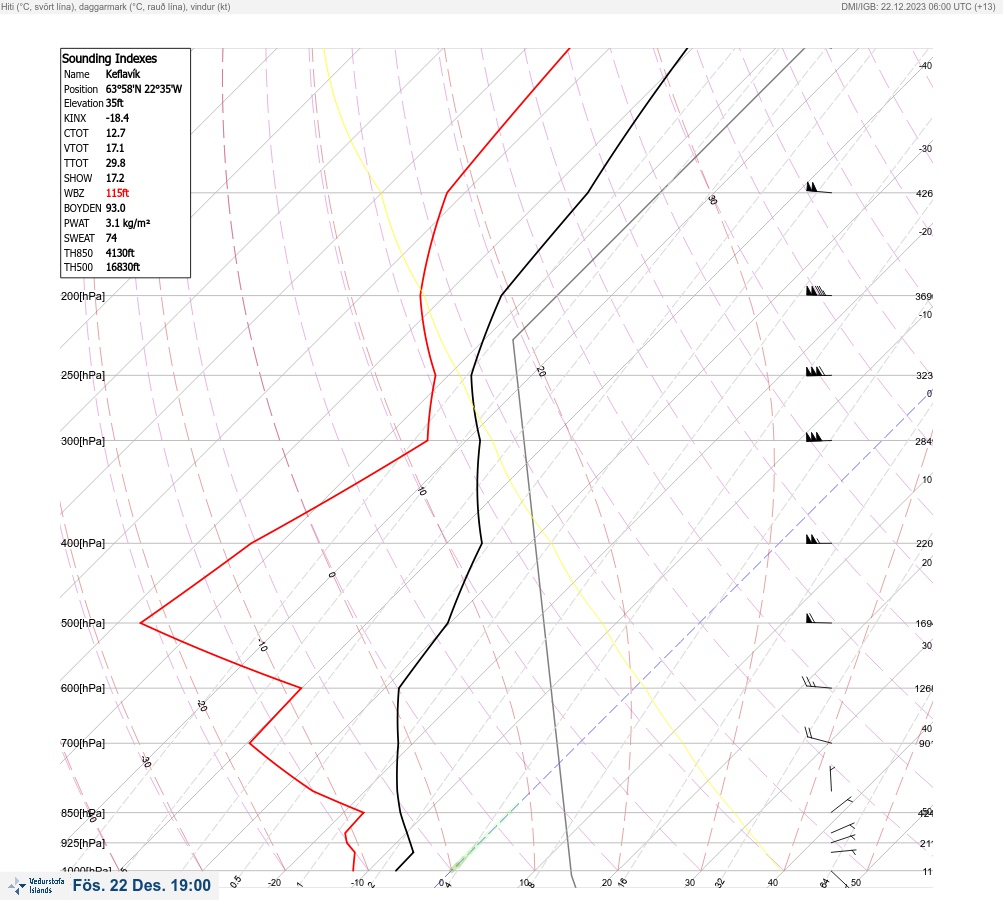This screenshot has height=900, width=1003.
Task: Click the 850[hPa] pressure level label
Action: point(83,813)
